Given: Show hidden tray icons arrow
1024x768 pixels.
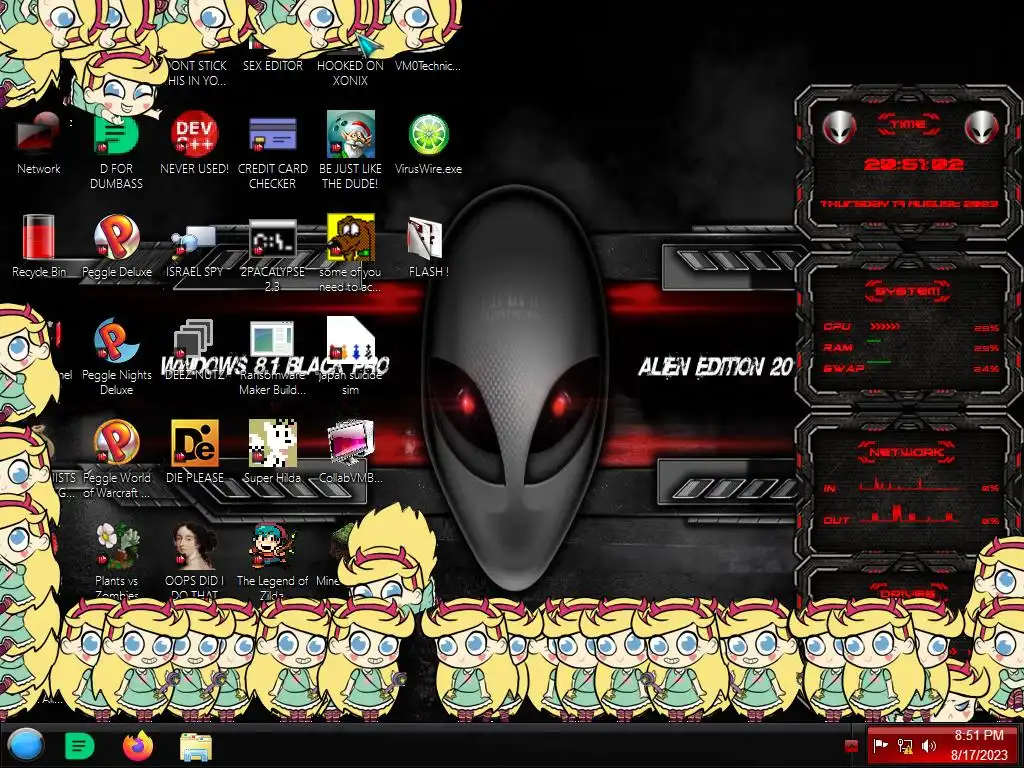Looking at the screenshot, I should 851,746.
